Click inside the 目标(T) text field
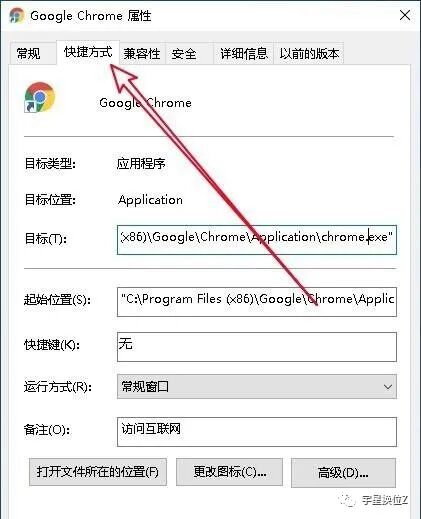 coord(257,240)
